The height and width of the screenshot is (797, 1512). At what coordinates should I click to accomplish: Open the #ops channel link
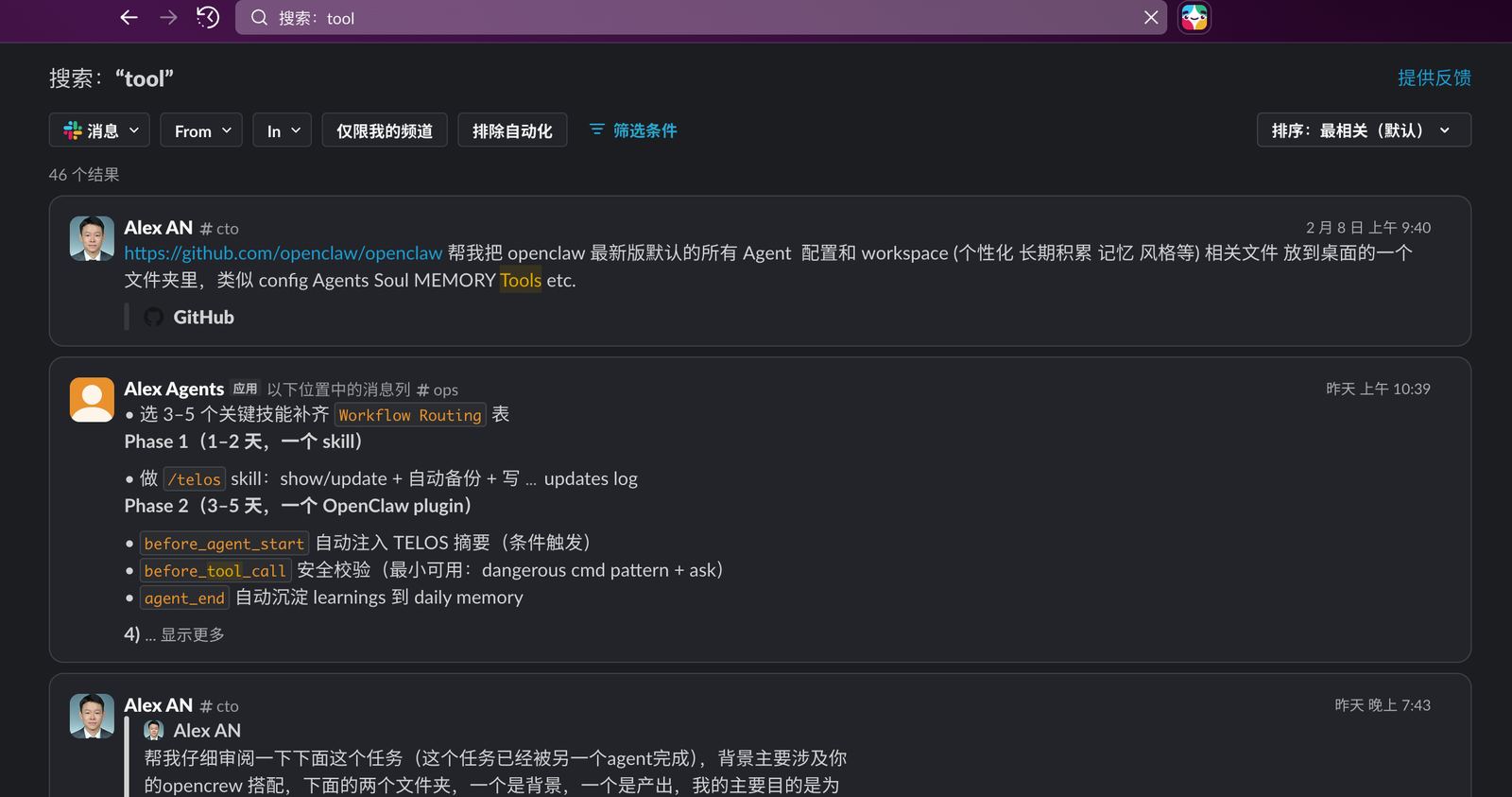click(x=438, y=390)
